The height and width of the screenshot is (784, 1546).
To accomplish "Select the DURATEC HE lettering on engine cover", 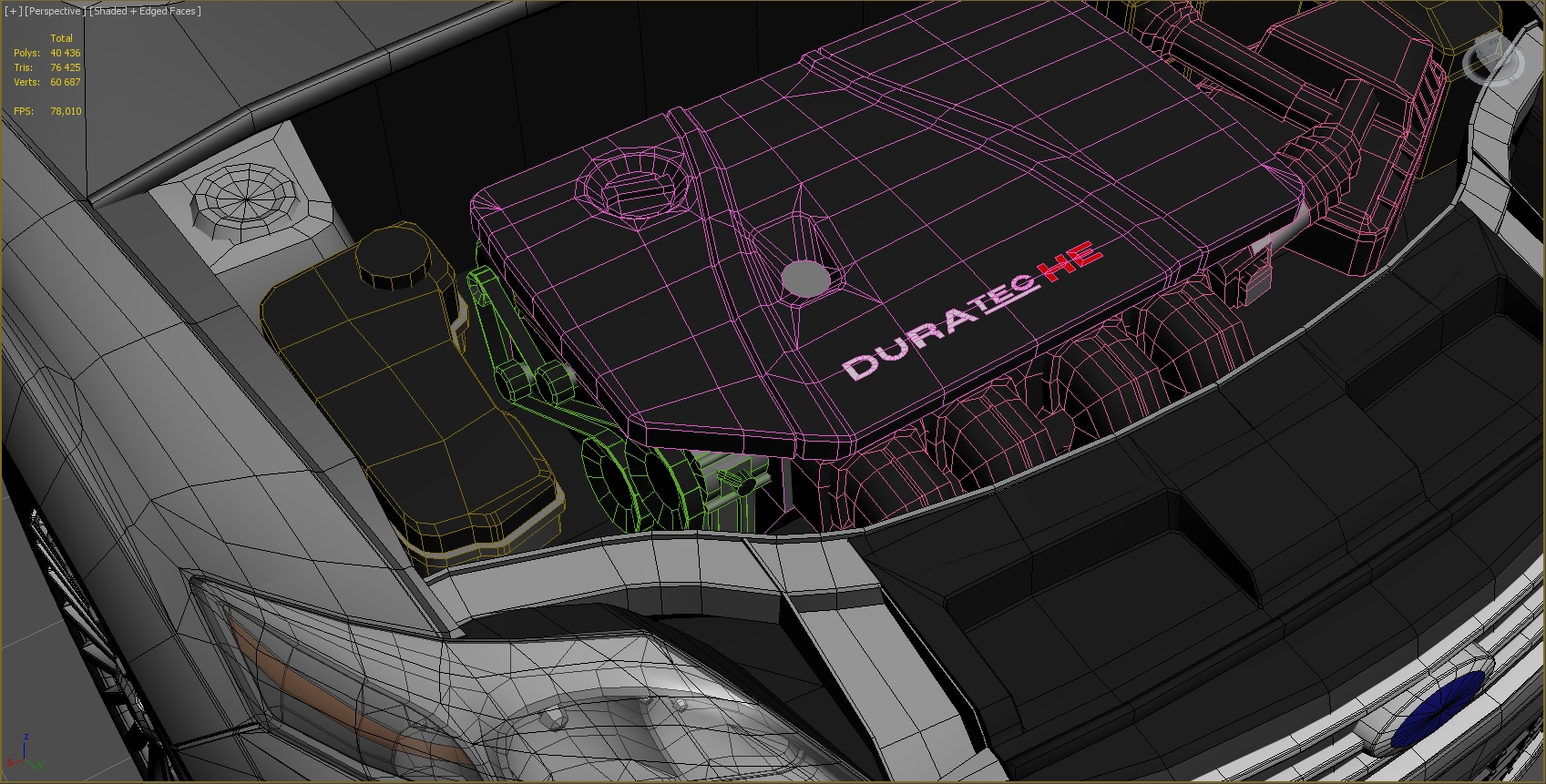I will click(x=972, y=310).
